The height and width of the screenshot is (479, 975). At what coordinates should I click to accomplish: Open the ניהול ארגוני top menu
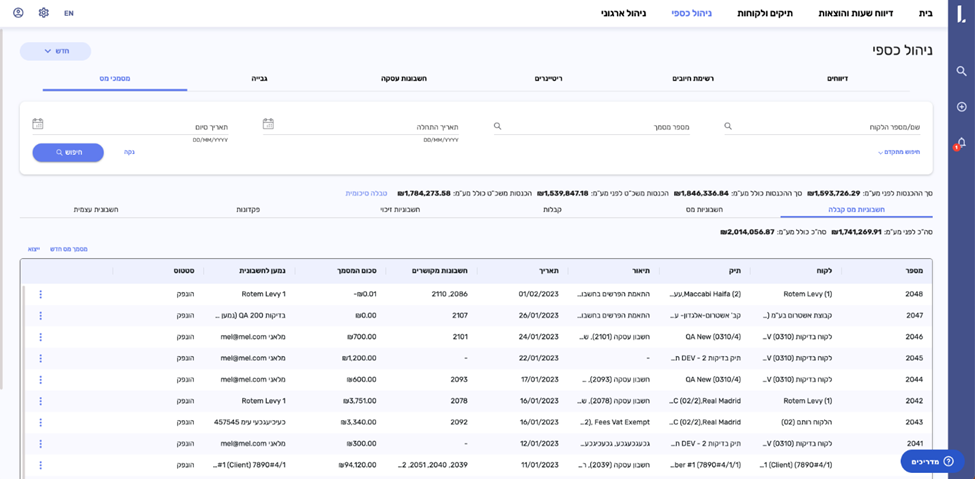pyautogui.click(x=623, y=13)
